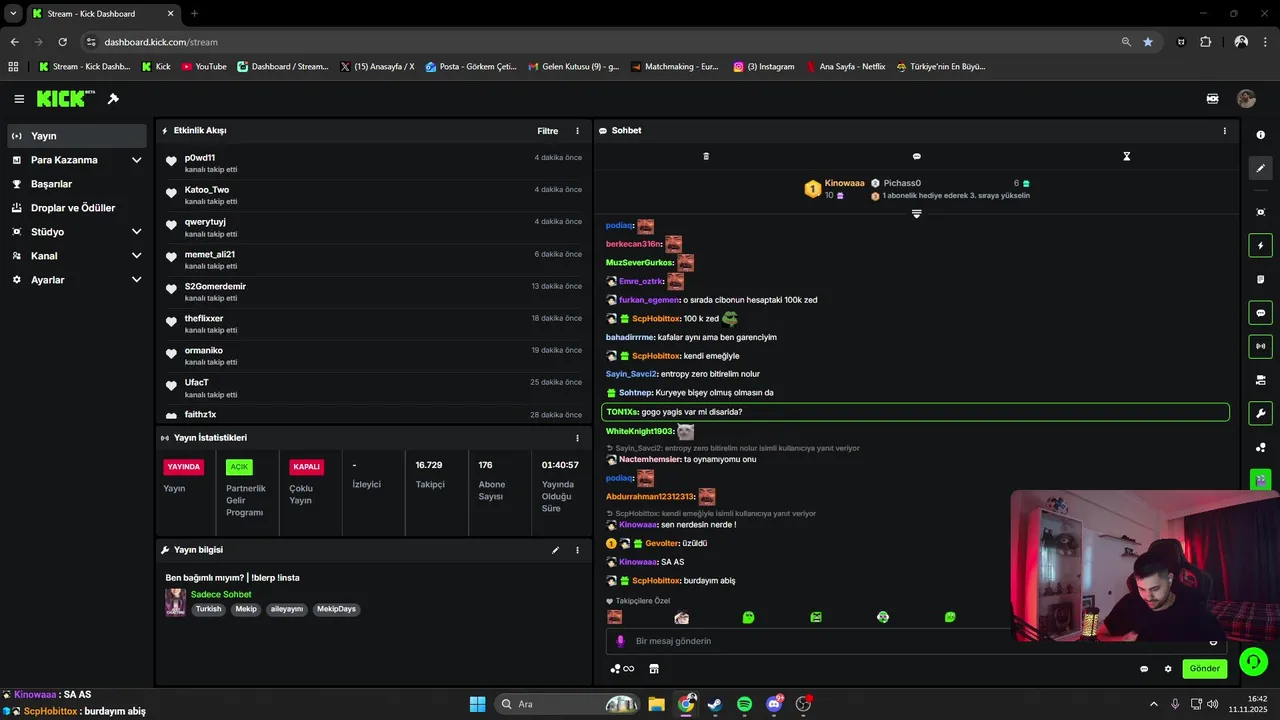
Task: Toggle the chat panel icon in right sidebar
Action: coord(1260,313)
